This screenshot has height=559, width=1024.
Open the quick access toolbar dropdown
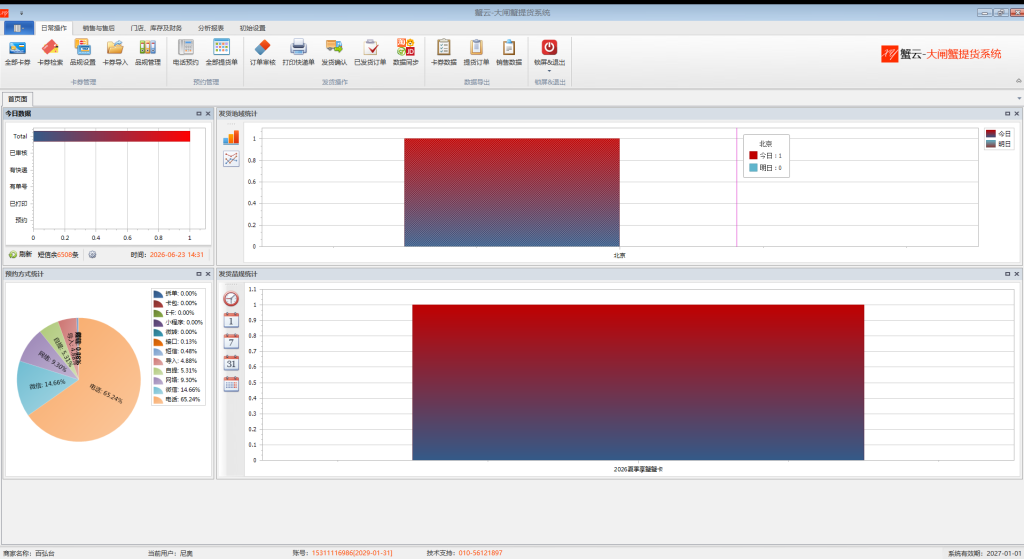[x=22, y=12]
